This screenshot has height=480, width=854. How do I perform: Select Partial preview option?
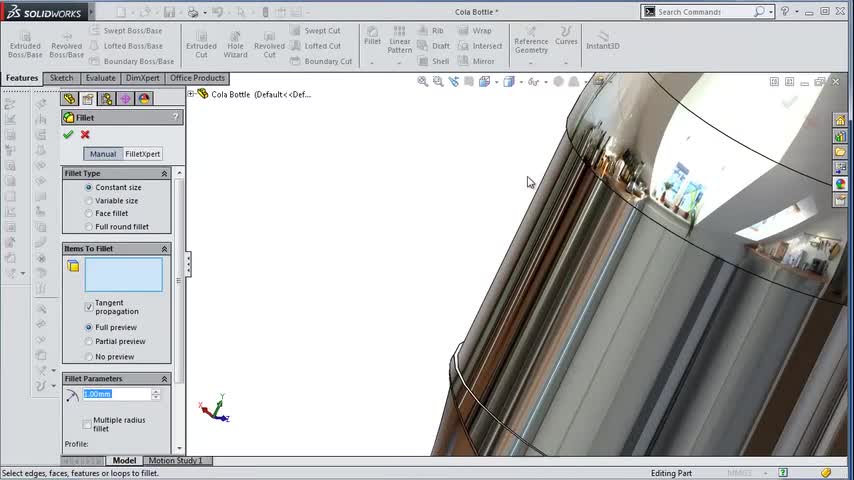click(89, 342)
